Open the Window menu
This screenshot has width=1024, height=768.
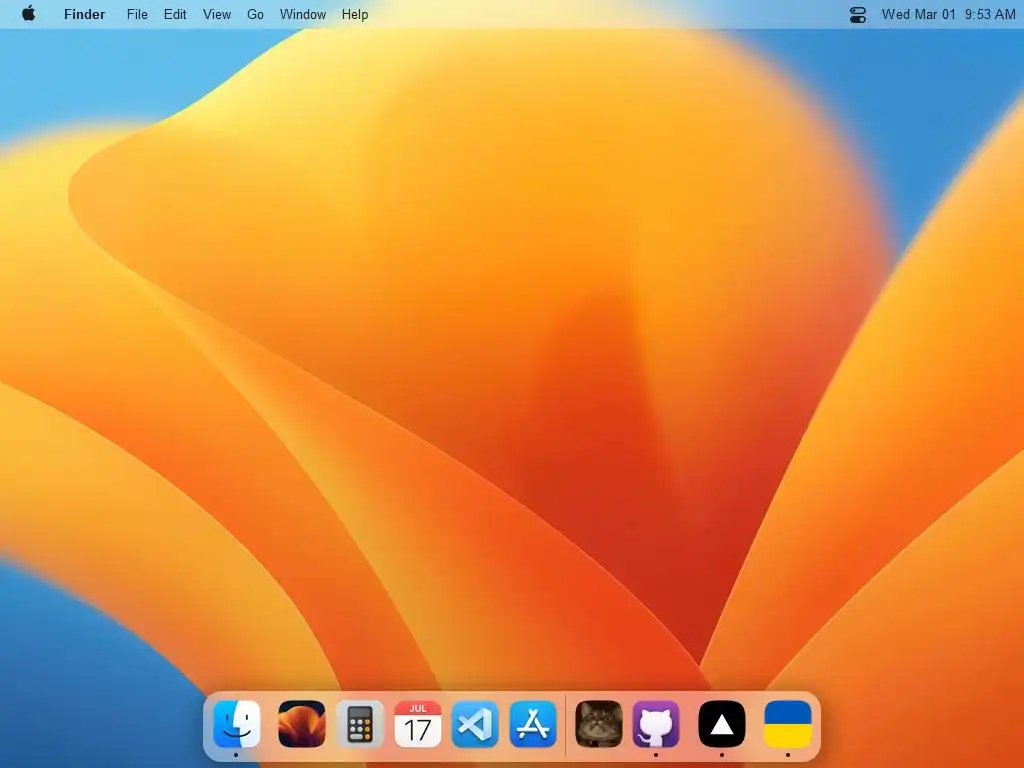pos(303,14)
